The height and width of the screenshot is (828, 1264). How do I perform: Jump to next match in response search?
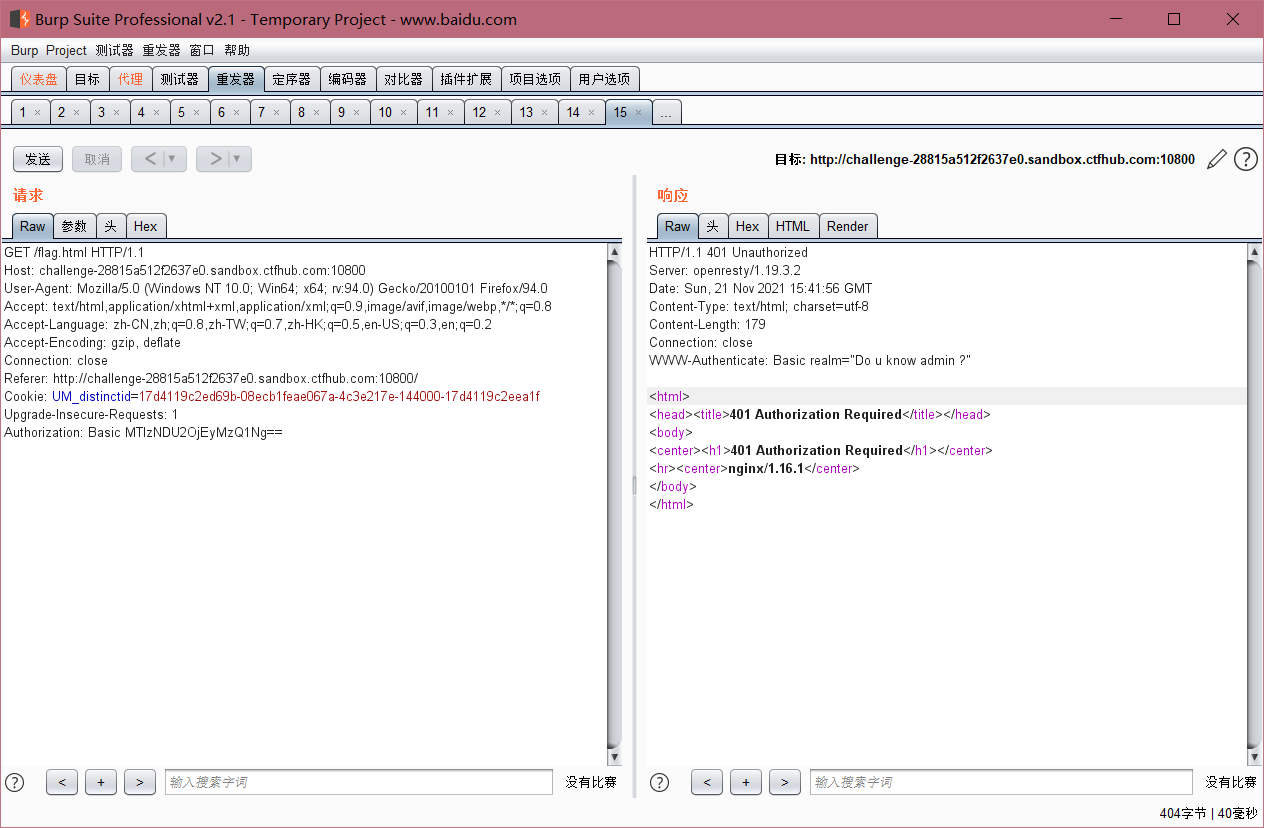click(x=785, y=782)
